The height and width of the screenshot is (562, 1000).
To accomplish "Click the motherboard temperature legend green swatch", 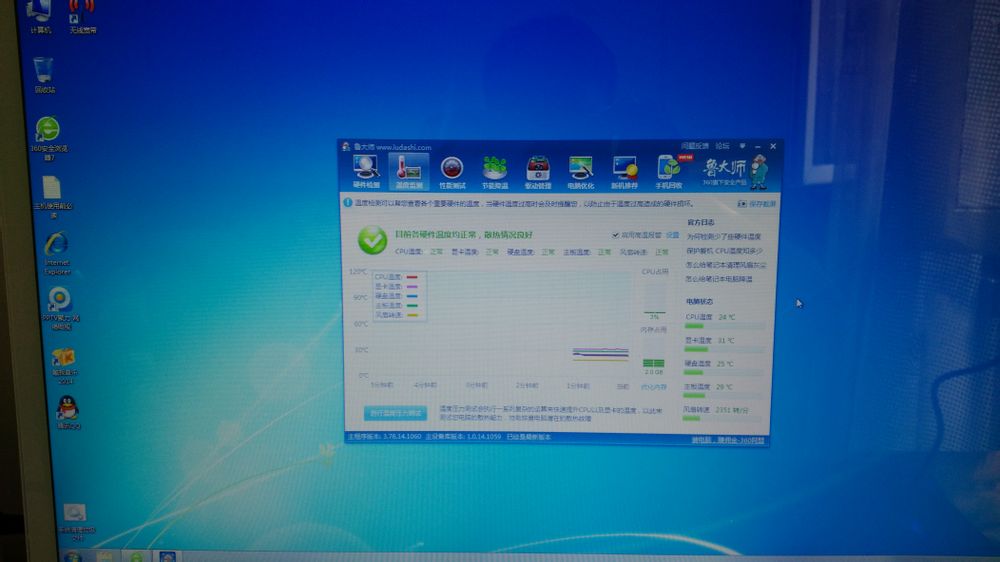I will pyautogui.click(x=412, y=306).
